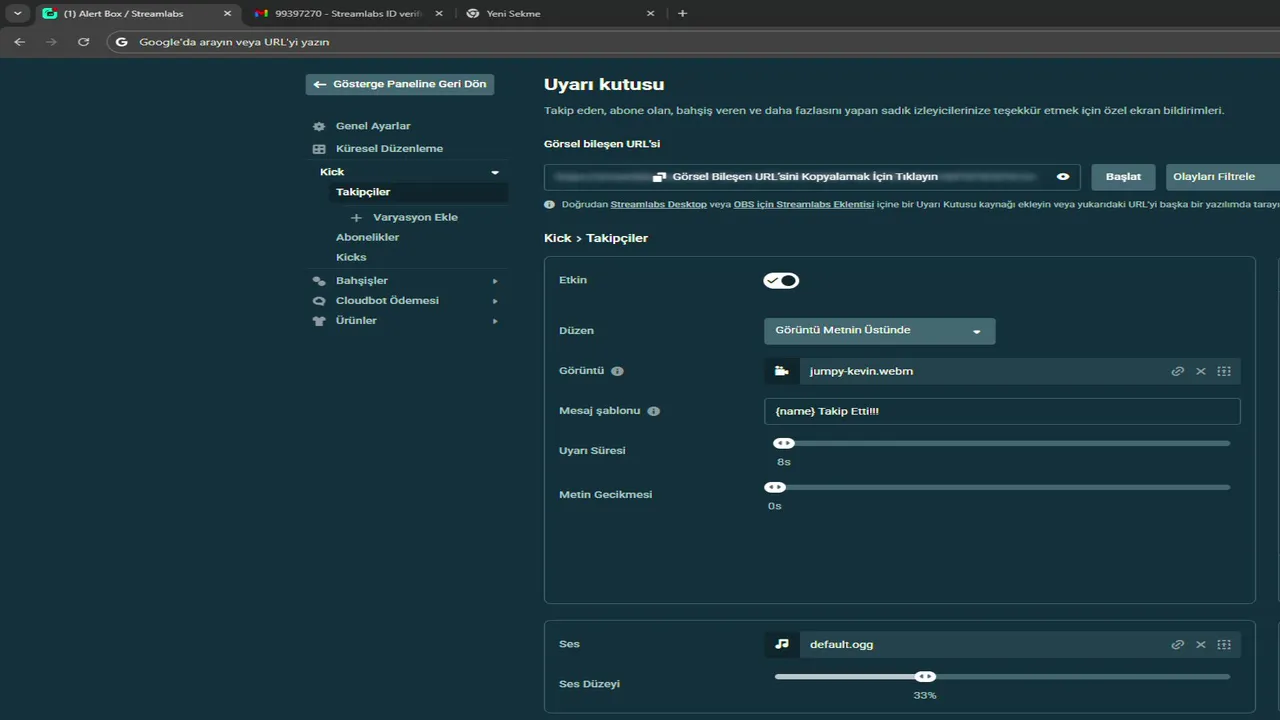Click the Kick > Takipçiler heading
Screen dimensions: 1280x720
596,238
